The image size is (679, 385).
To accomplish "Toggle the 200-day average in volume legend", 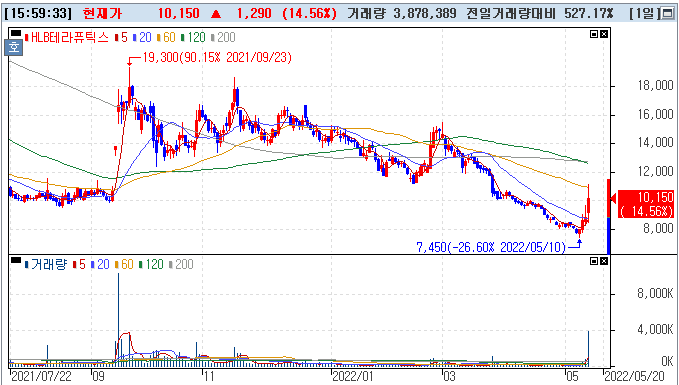I will [181, 265].
